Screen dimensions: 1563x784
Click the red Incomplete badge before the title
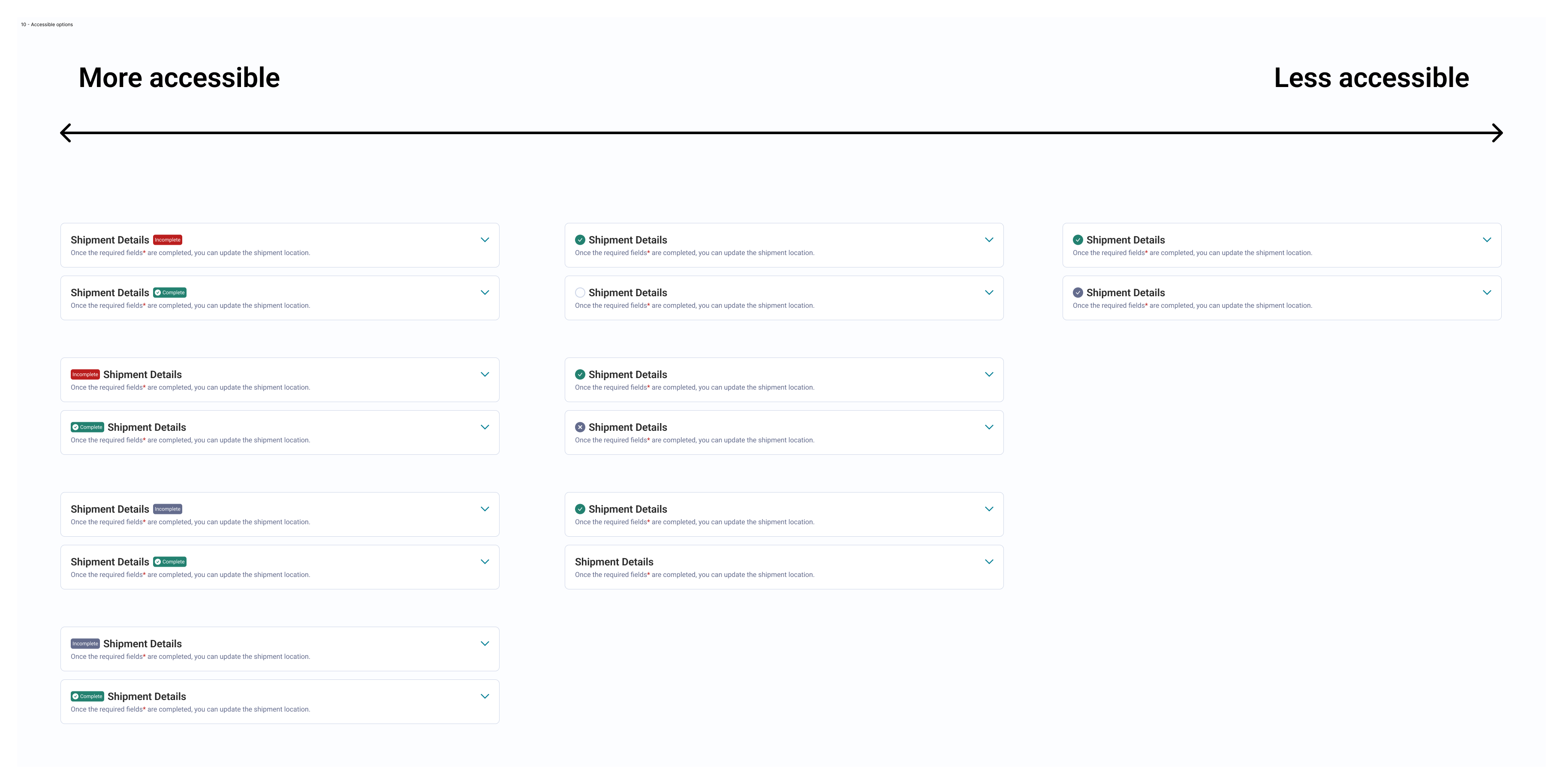[85, 374]
